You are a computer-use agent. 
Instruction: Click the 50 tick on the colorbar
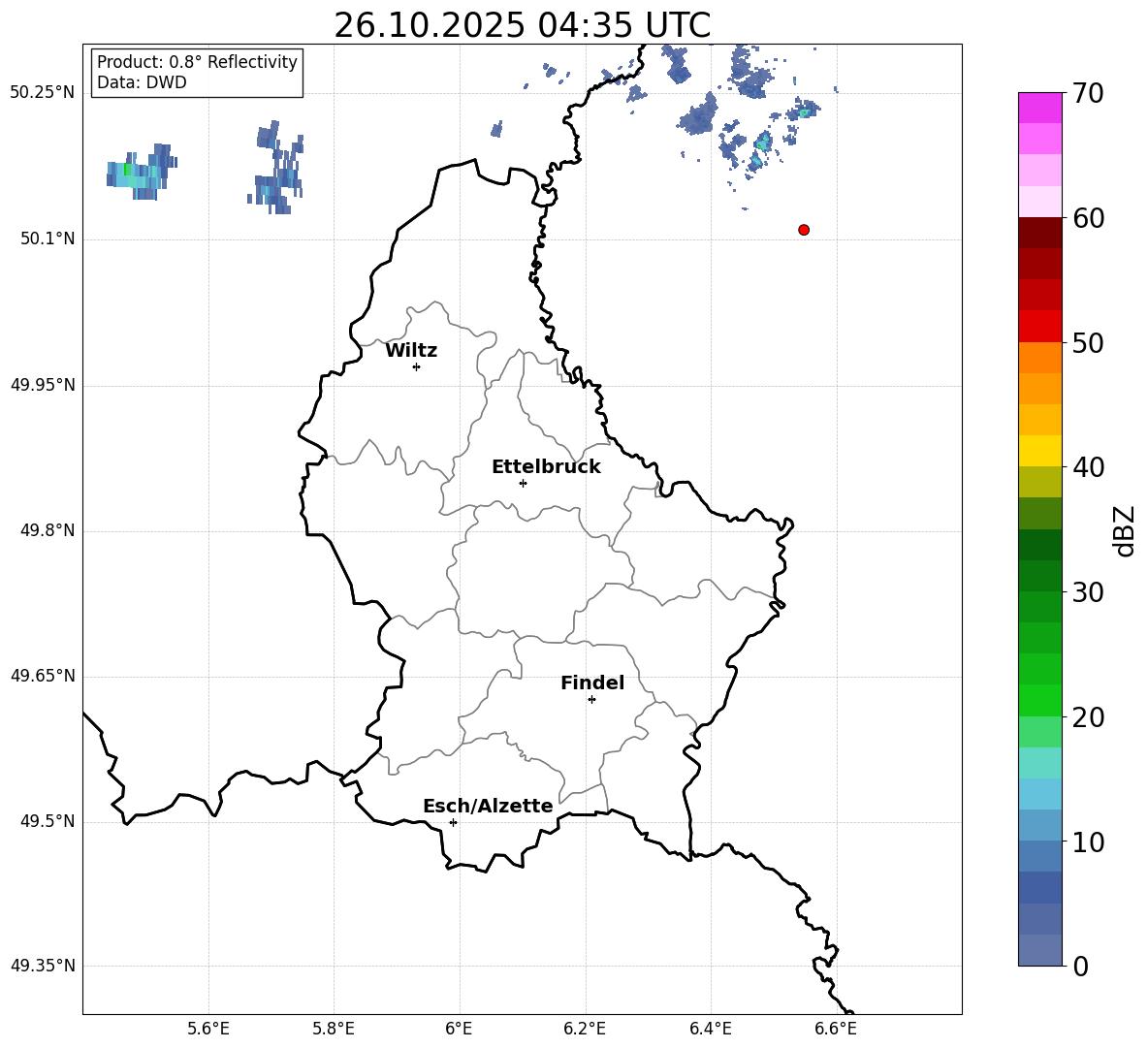(x=1088, y=342)
